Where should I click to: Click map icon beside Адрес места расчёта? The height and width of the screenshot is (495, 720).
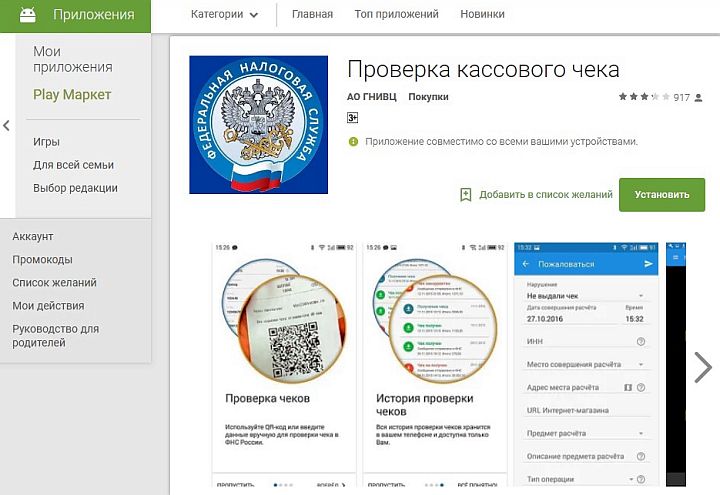pyautogui.click(x=628, y=388)
